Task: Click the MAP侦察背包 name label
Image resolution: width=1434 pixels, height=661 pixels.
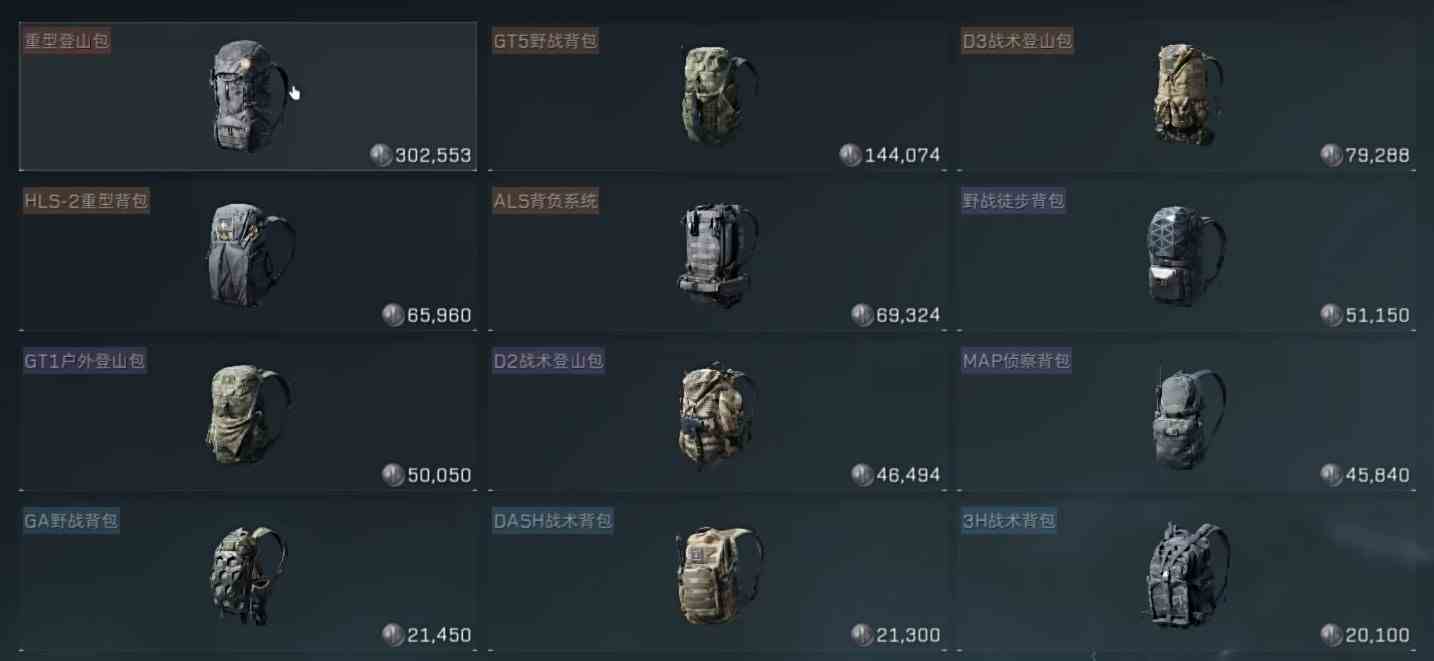Action: tap(1016, 361)
